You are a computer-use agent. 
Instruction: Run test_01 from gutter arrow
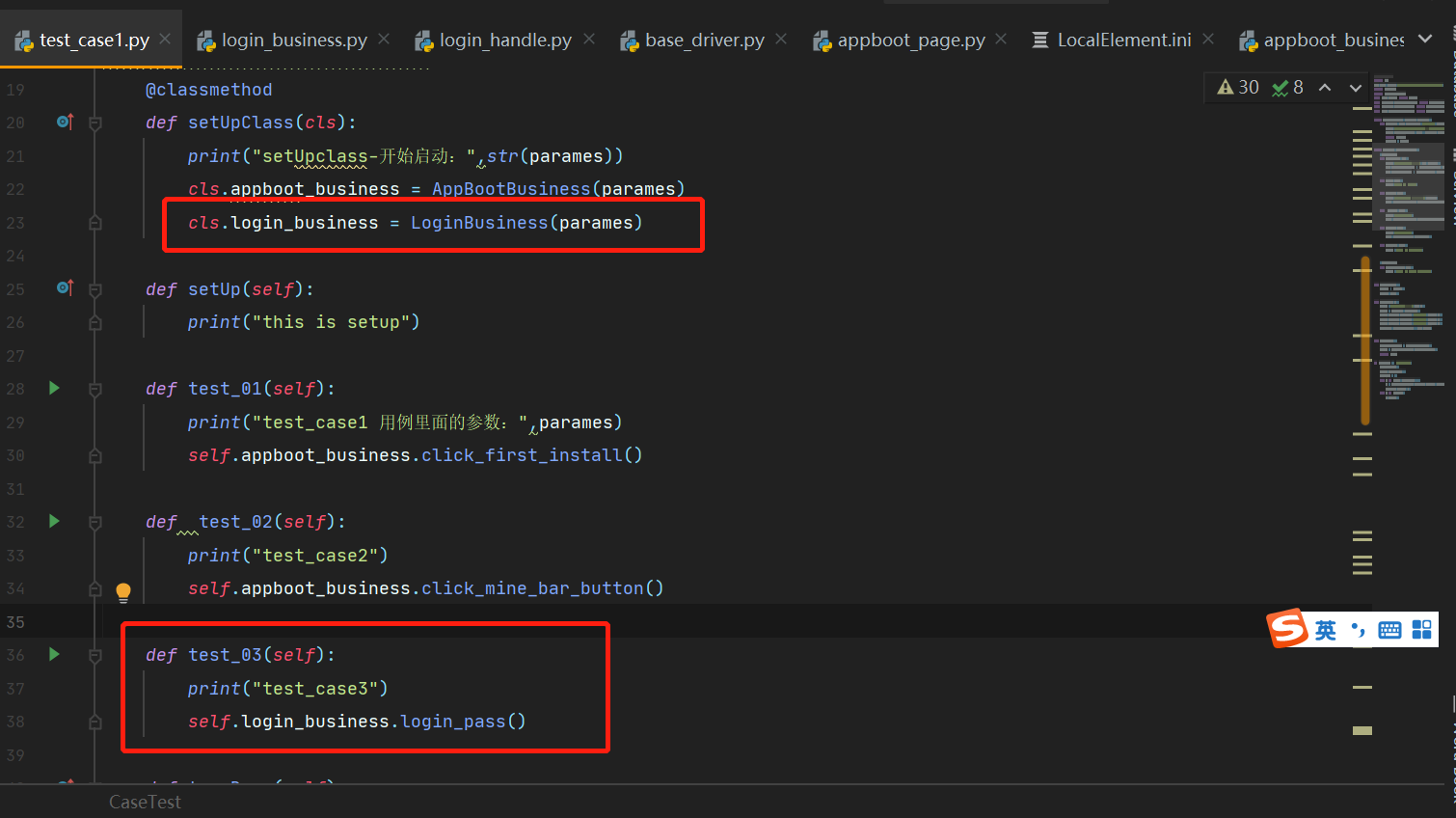(54, 388)
